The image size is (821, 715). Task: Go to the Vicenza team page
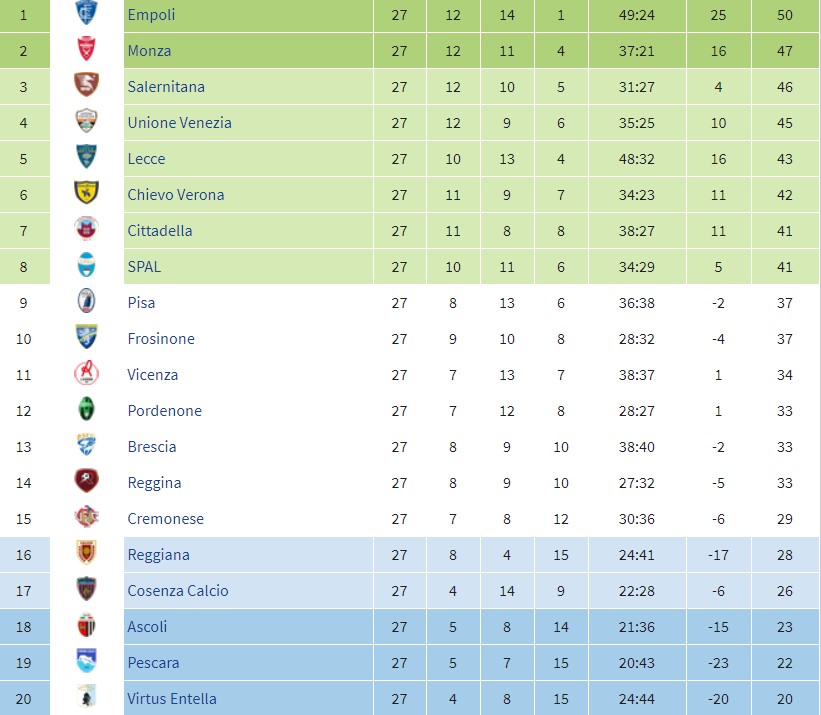(x=153, y=375)
